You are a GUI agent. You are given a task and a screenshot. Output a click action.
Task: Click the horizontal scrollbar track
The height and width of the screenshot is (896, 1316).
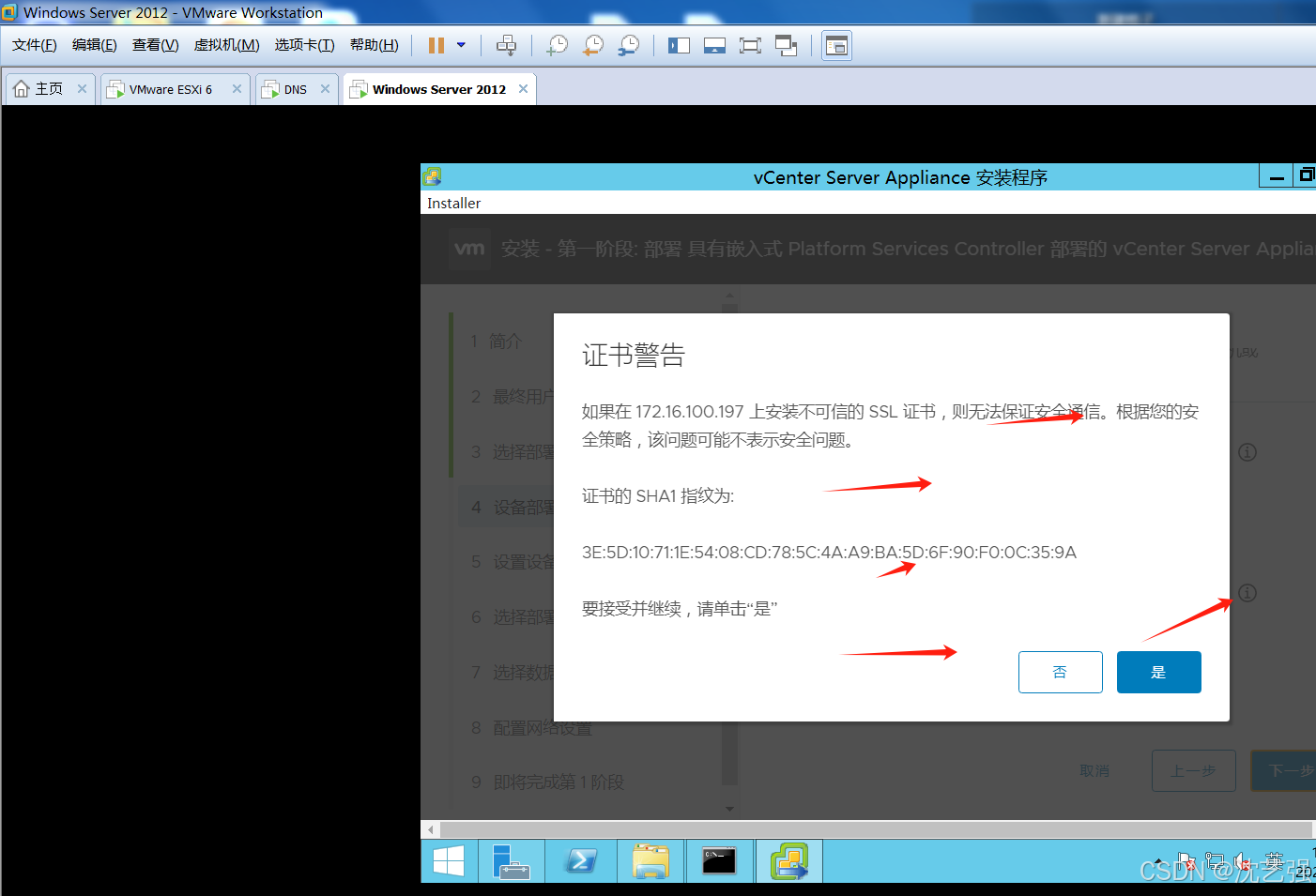click(876, 829)
